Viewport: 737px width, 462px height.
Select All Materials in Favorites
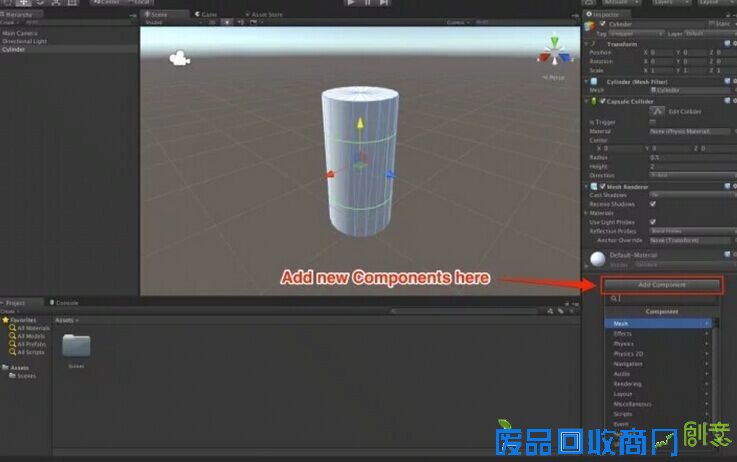pyautogui.click(x=30, y=328)
